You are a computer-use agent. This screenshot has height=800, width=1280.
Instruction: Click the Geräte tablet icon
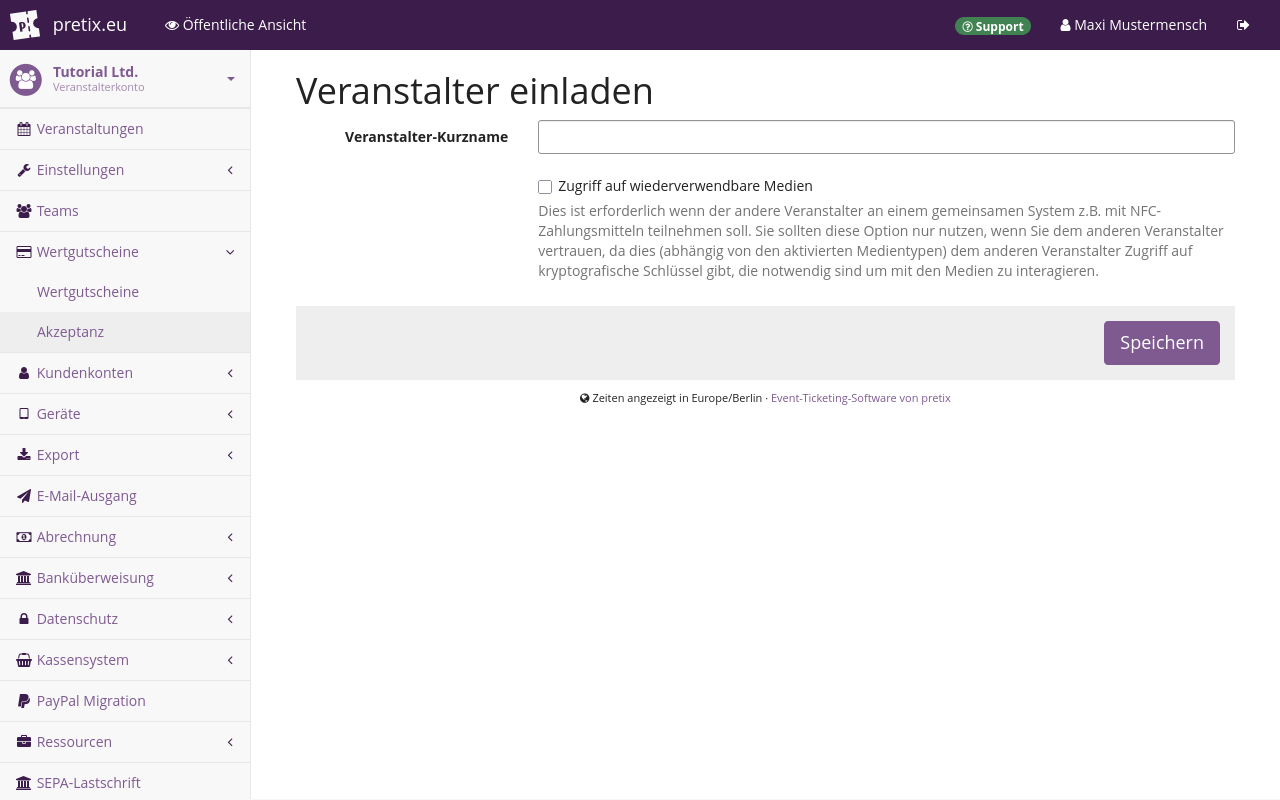pyautogui.click(x=24, y=414)
